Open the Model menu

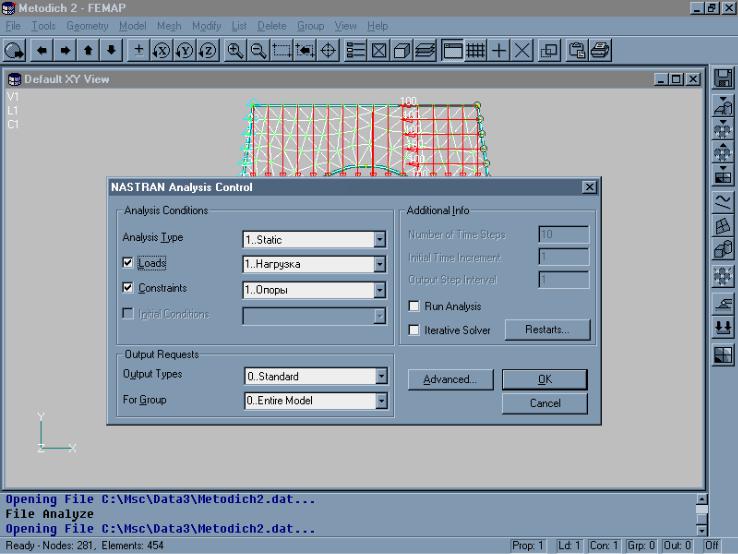click(132, 26)
